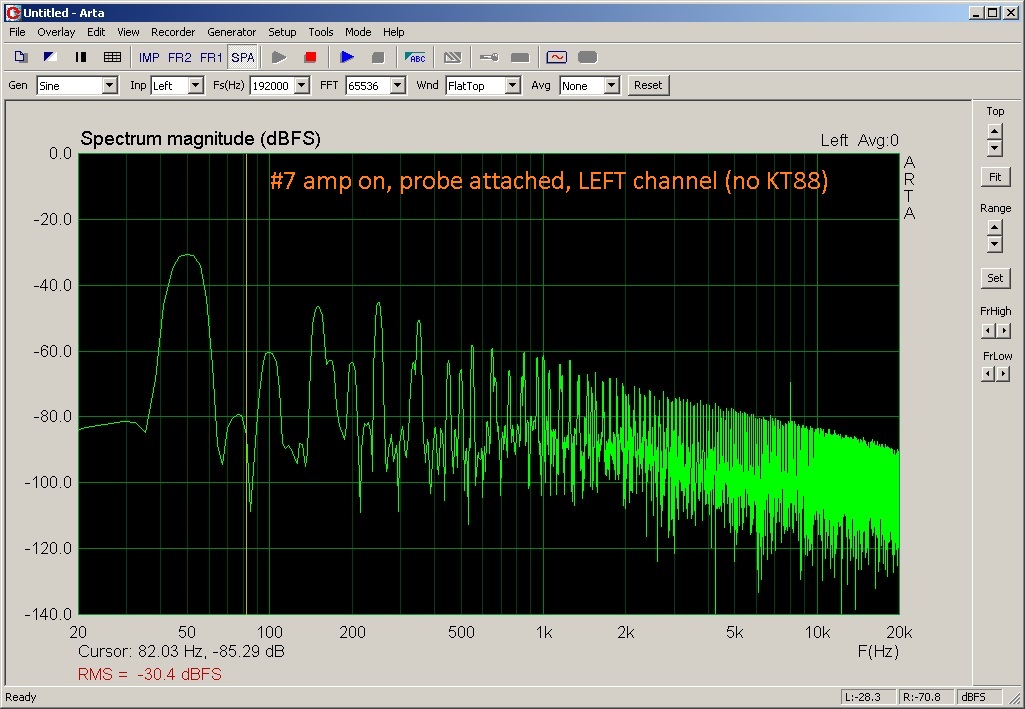1025x709 pixels.
Task: Click FrLow left arrow
Action: click(988, 374)
